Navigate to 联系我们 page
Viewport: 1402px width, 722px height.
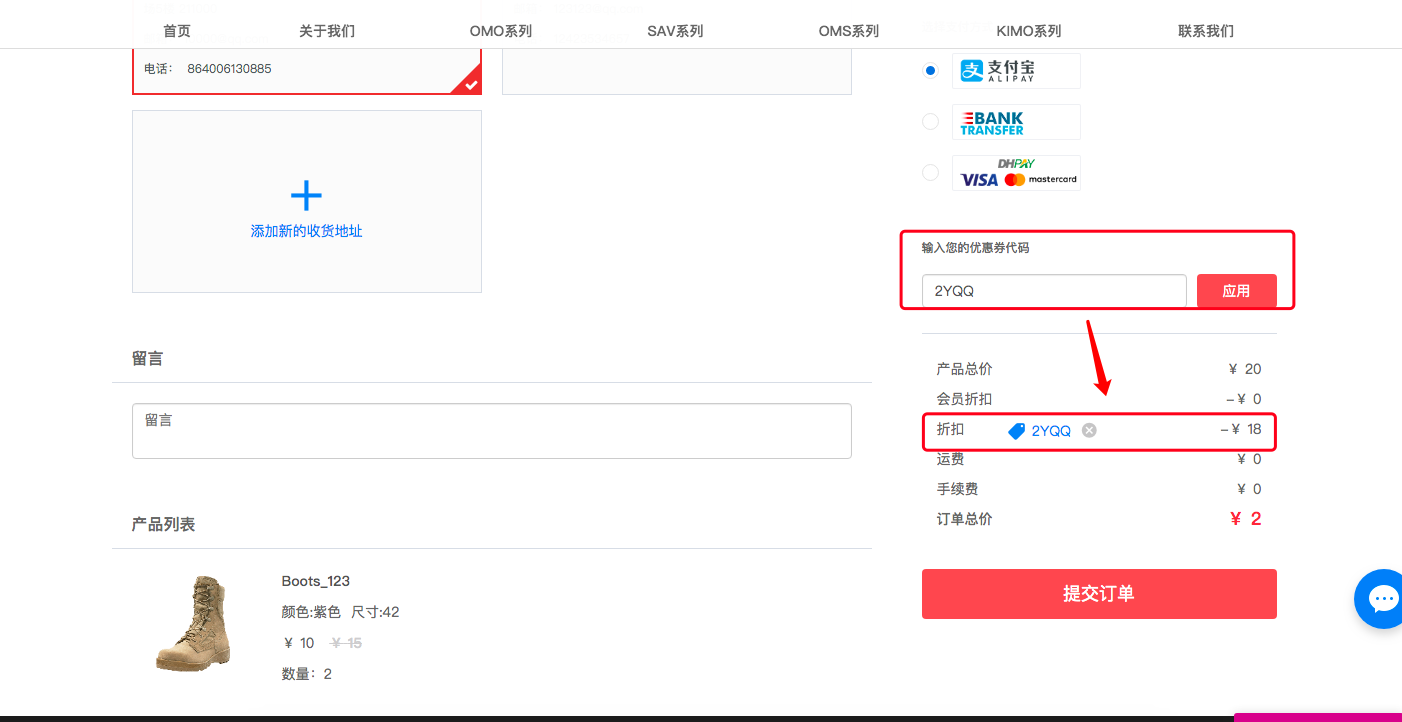[1205, 31]
